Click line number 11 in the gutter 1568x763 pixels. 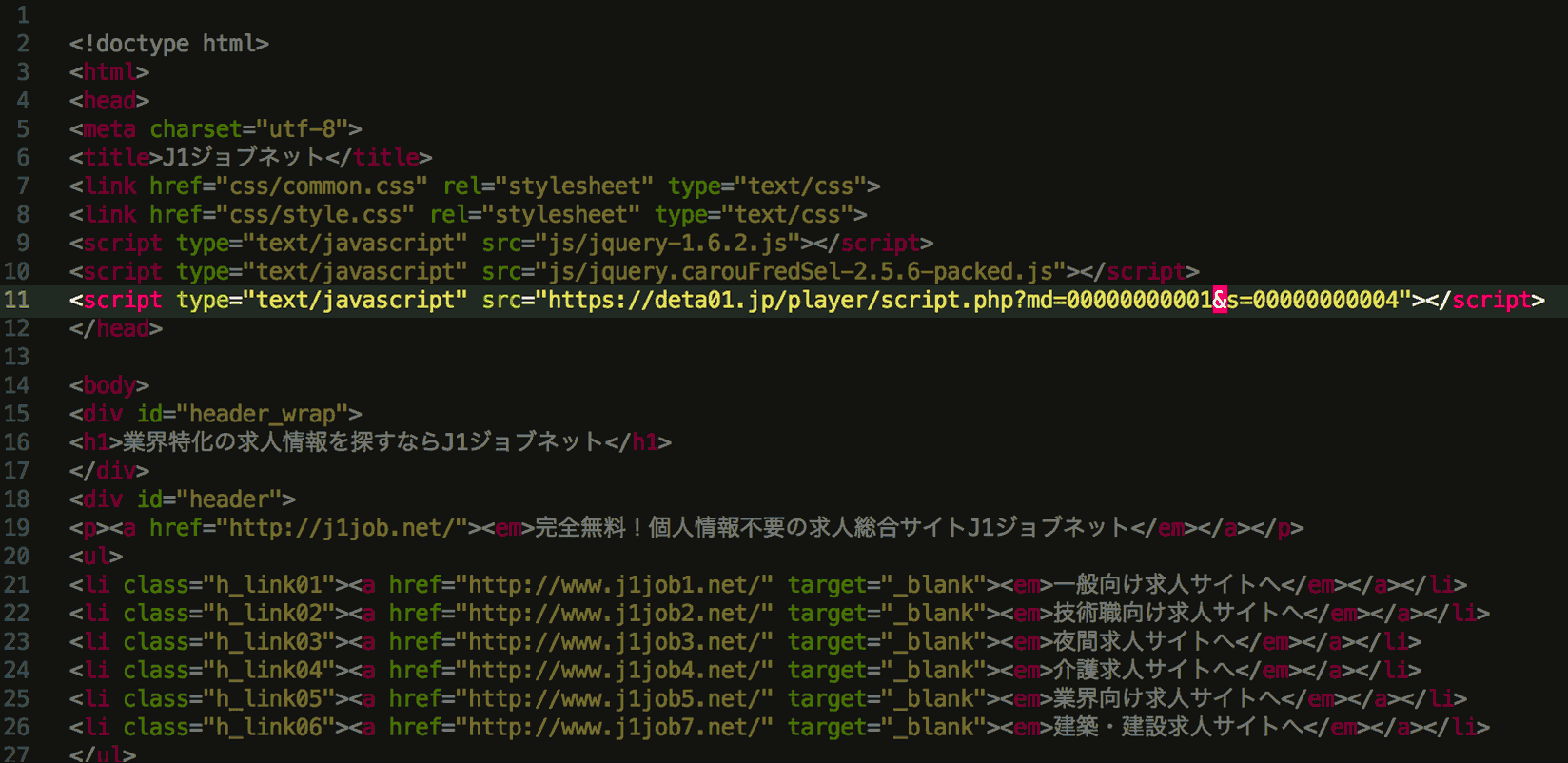click(x=16, y=300)
